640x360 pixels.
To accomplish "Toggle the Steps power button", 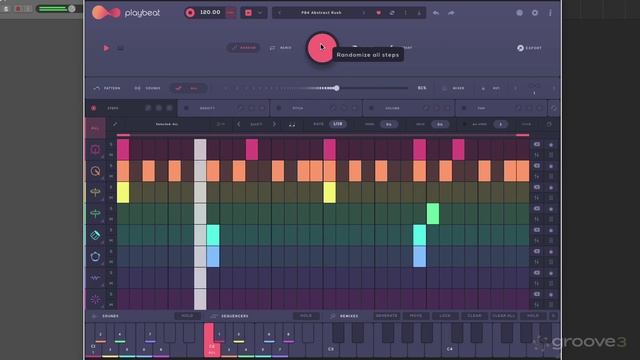I will click(93, 108).
